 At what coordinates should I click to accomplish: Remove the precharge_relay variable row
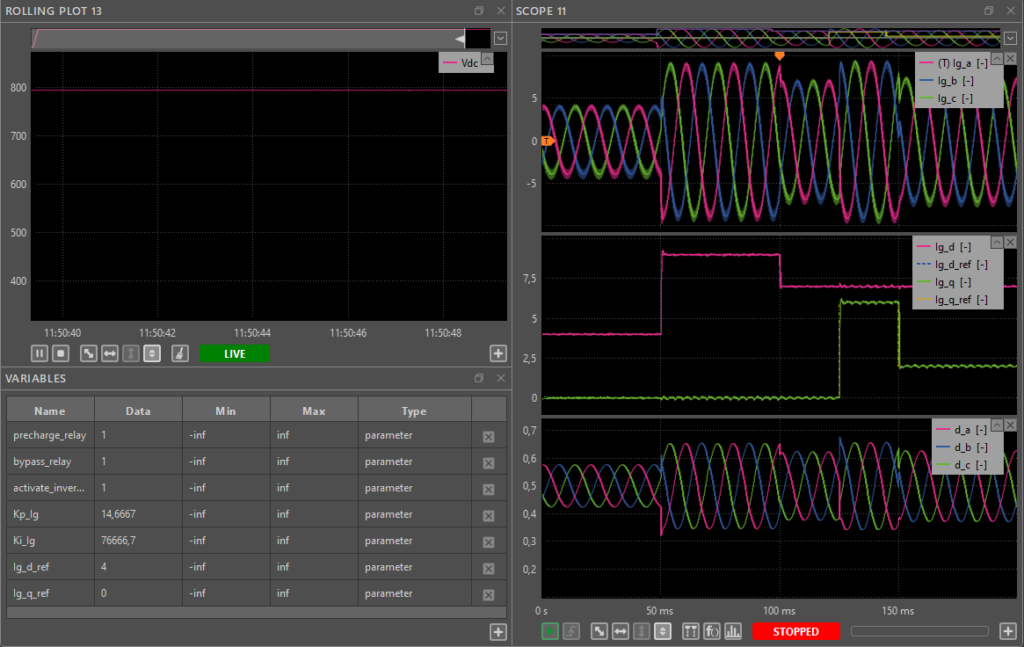pyautogui.click(x=489, y=436)
